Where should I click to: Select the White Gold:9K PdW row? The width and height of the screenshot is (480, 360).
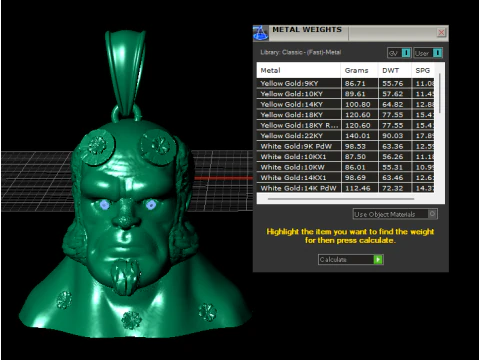tap(345, 146)
